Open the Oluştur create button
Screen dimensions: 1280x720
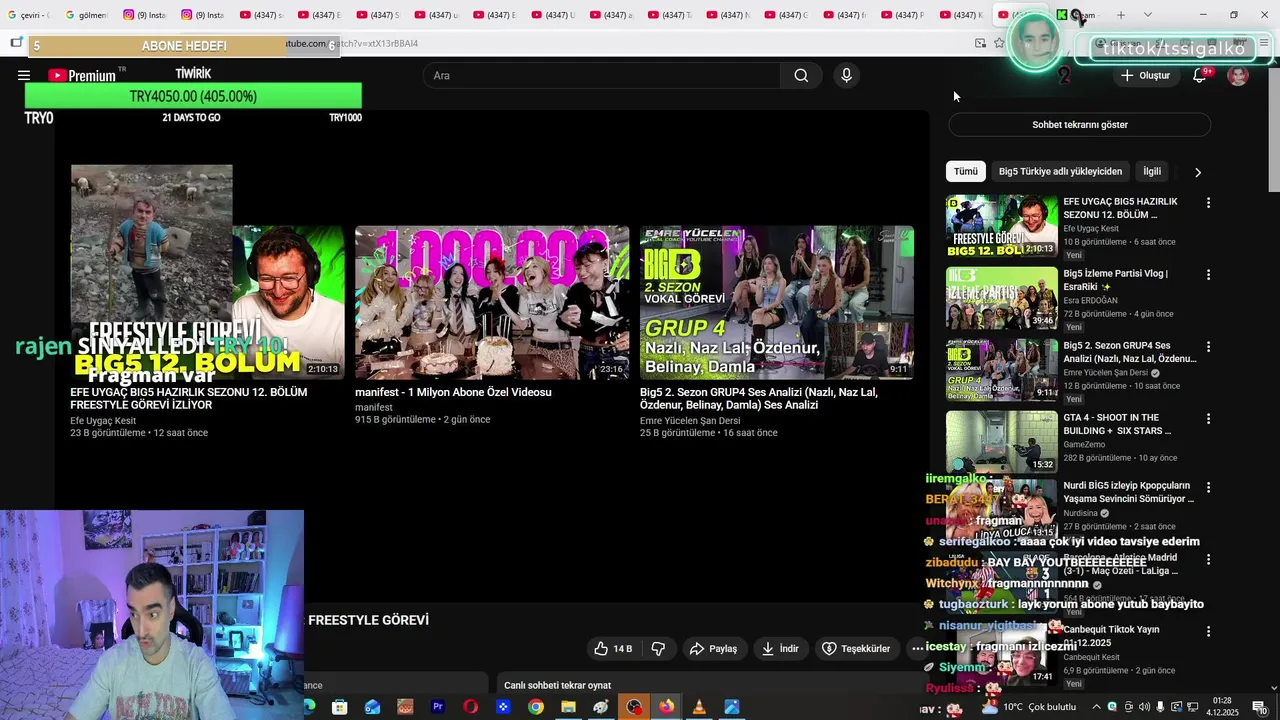[x=1145, y=75]
